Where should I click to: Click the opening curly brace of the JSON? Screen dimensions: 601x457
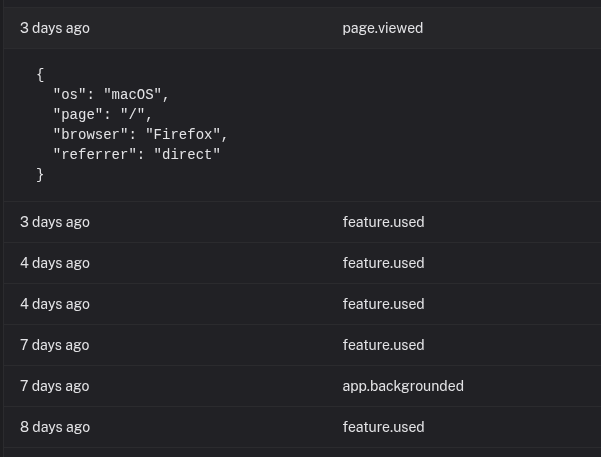tap(40, 74)
